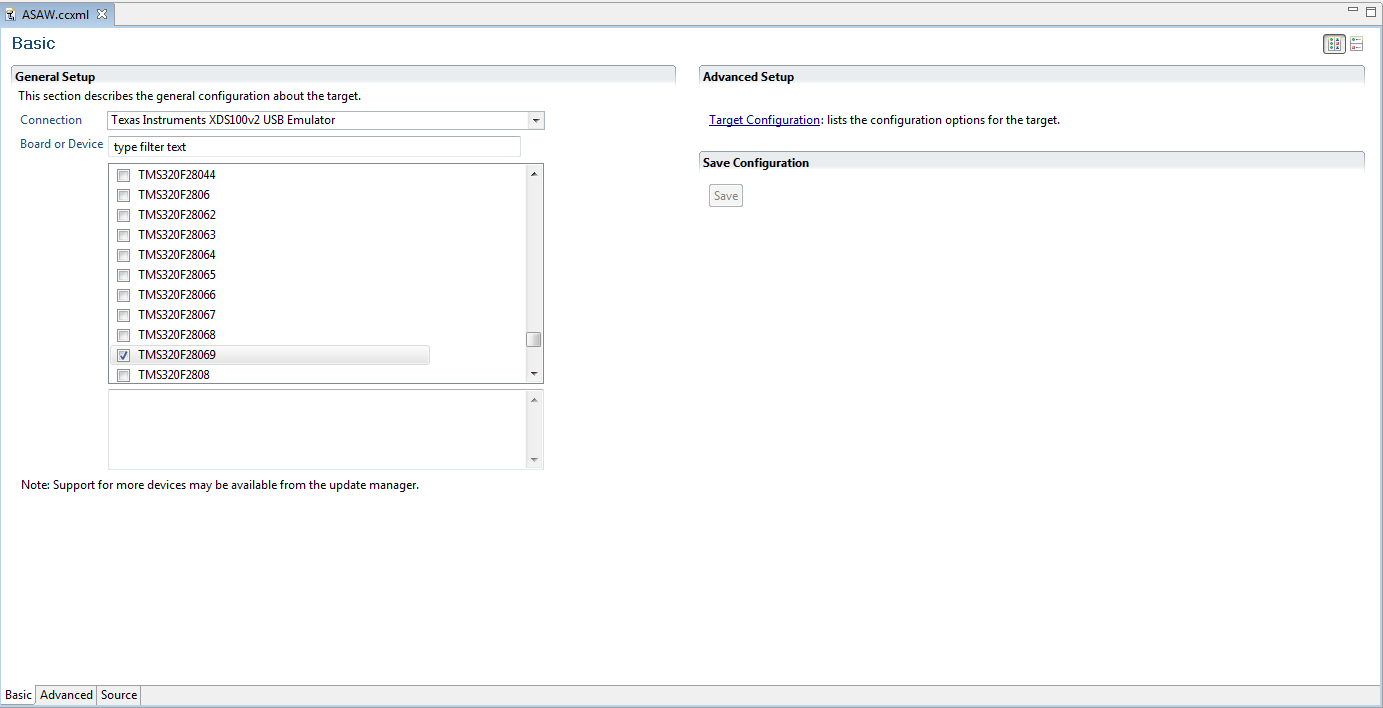Minimize the editor pane
Image resolution: width=1383 pixels, height=708 pixels.
pyautogui.click(x=1353, y=10)
